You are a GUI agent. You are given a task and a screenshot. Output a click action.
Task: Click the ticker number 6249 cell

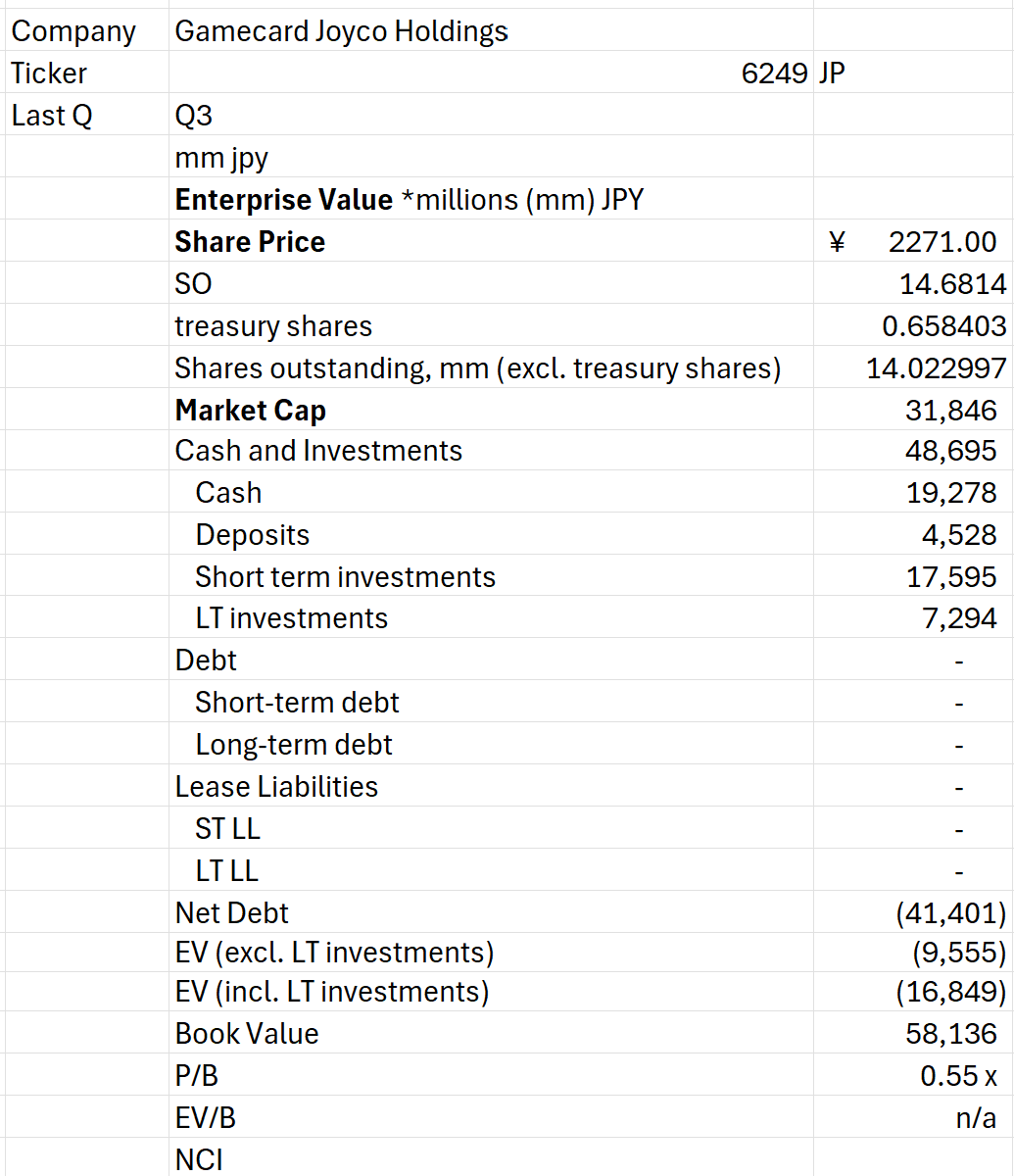tap(775, 73)
